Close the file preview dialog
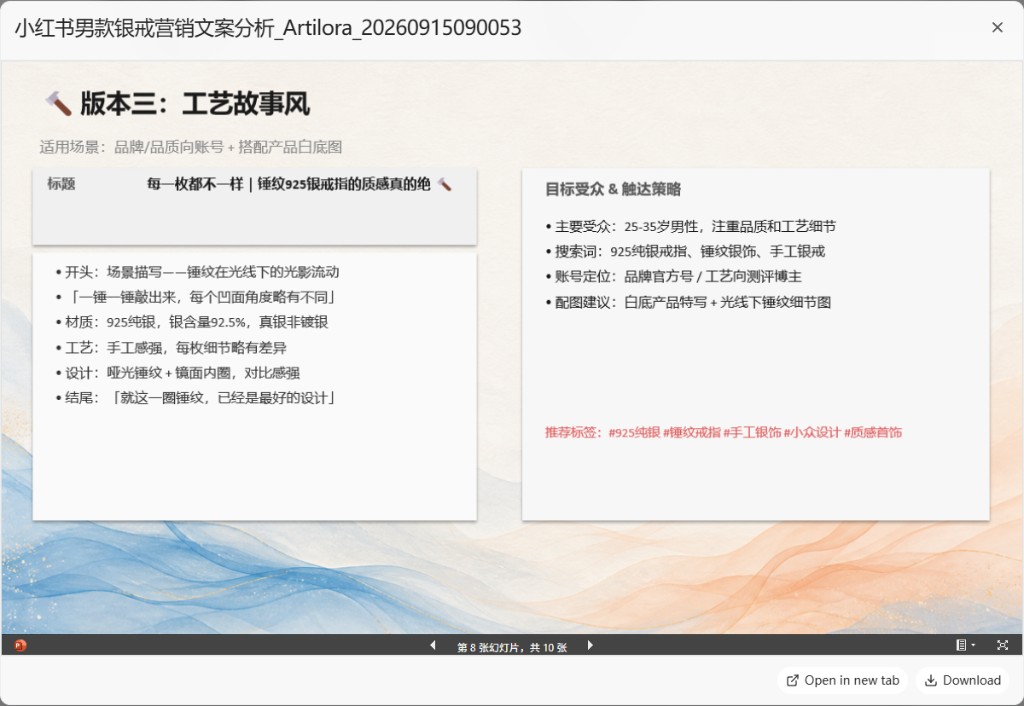 (x=997, y=27)
